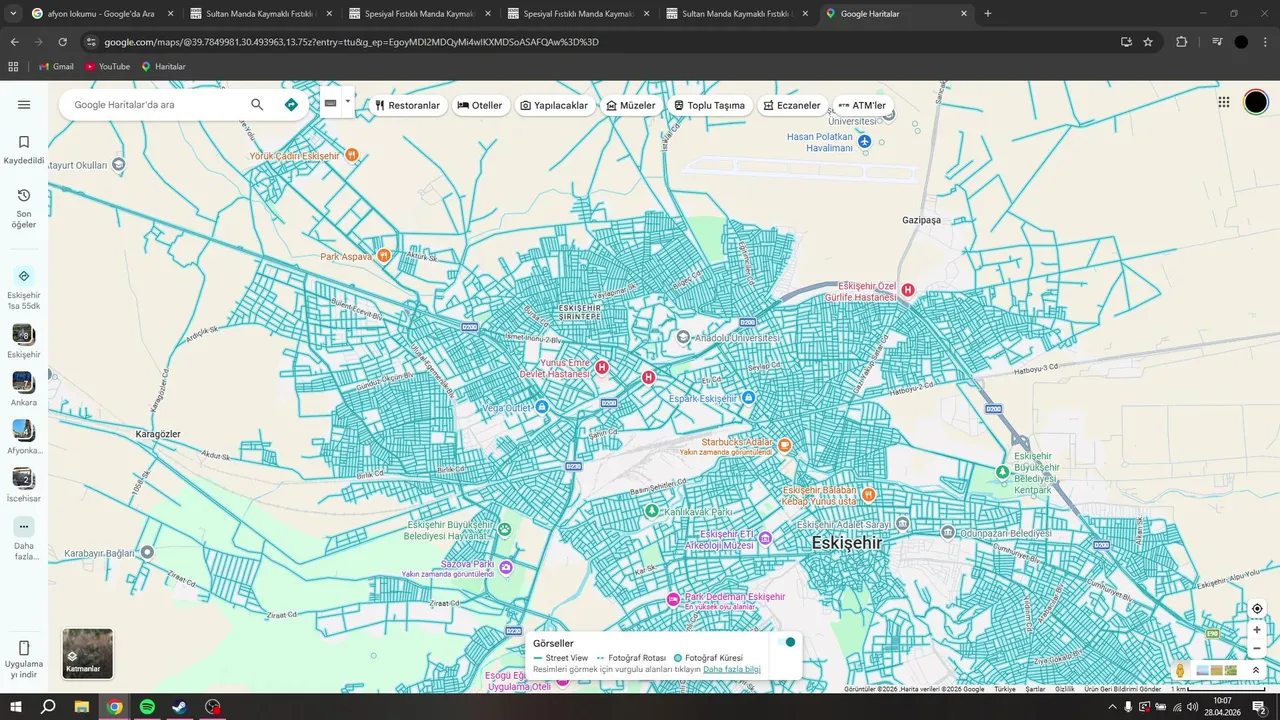Click the Sazova Parkı marker
1280x720 pixels.
click(x=506, y=568)
